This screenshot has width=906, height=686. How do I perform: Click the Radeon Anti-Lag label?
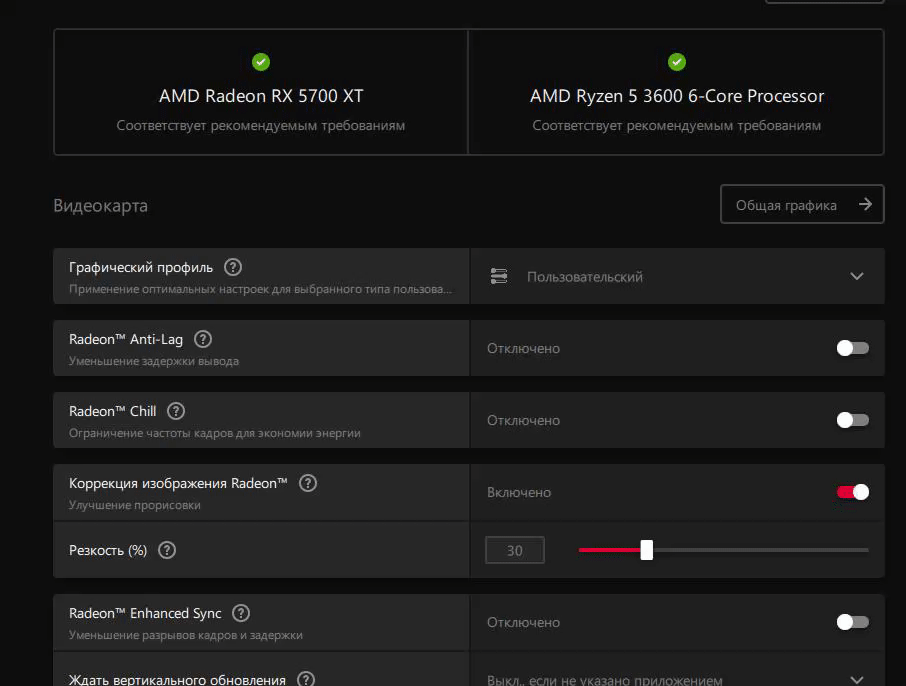click(x=126, y=339)
